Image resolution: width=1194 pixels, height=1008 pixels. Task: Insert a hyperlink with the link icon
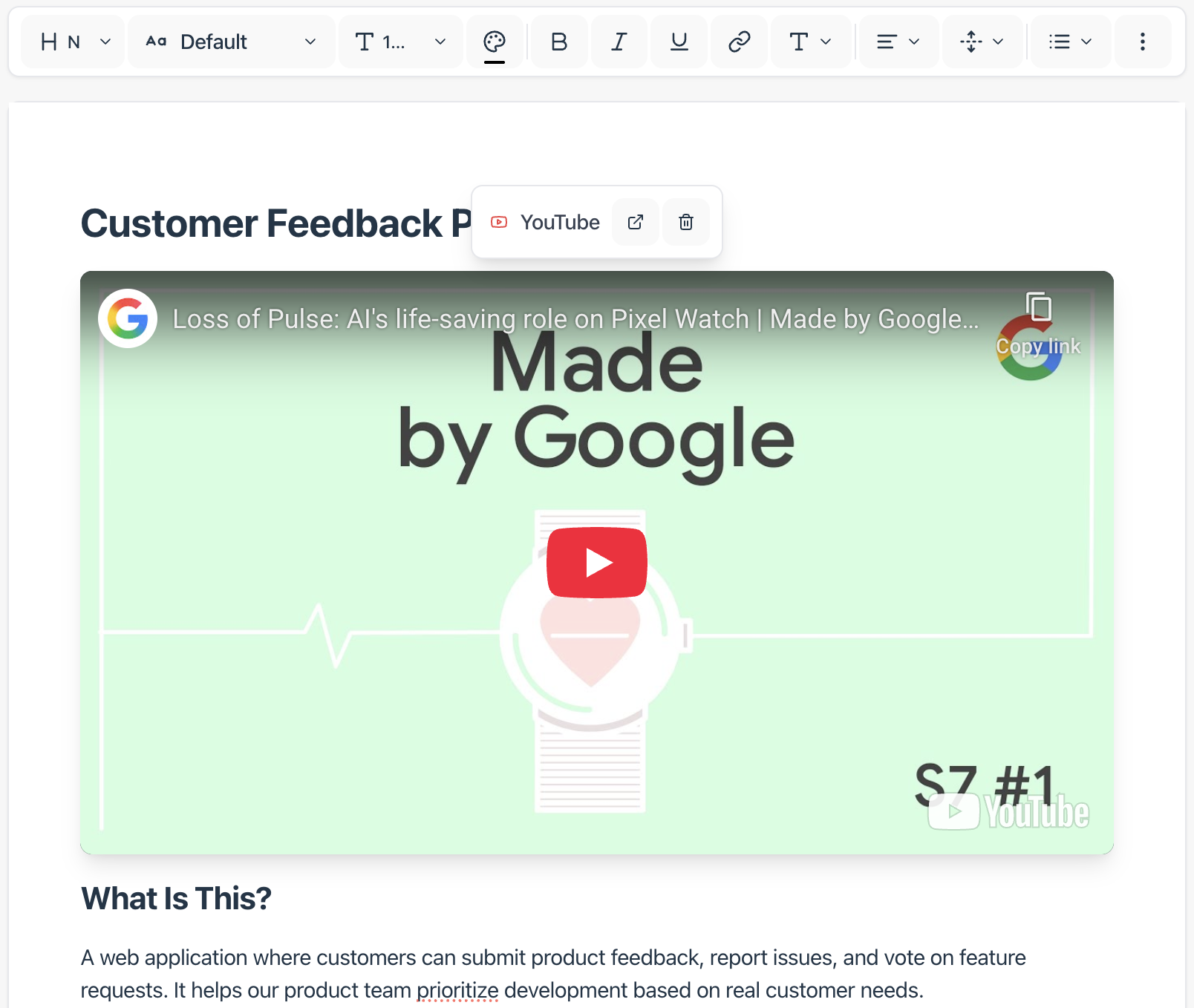[x=739, y=42]
